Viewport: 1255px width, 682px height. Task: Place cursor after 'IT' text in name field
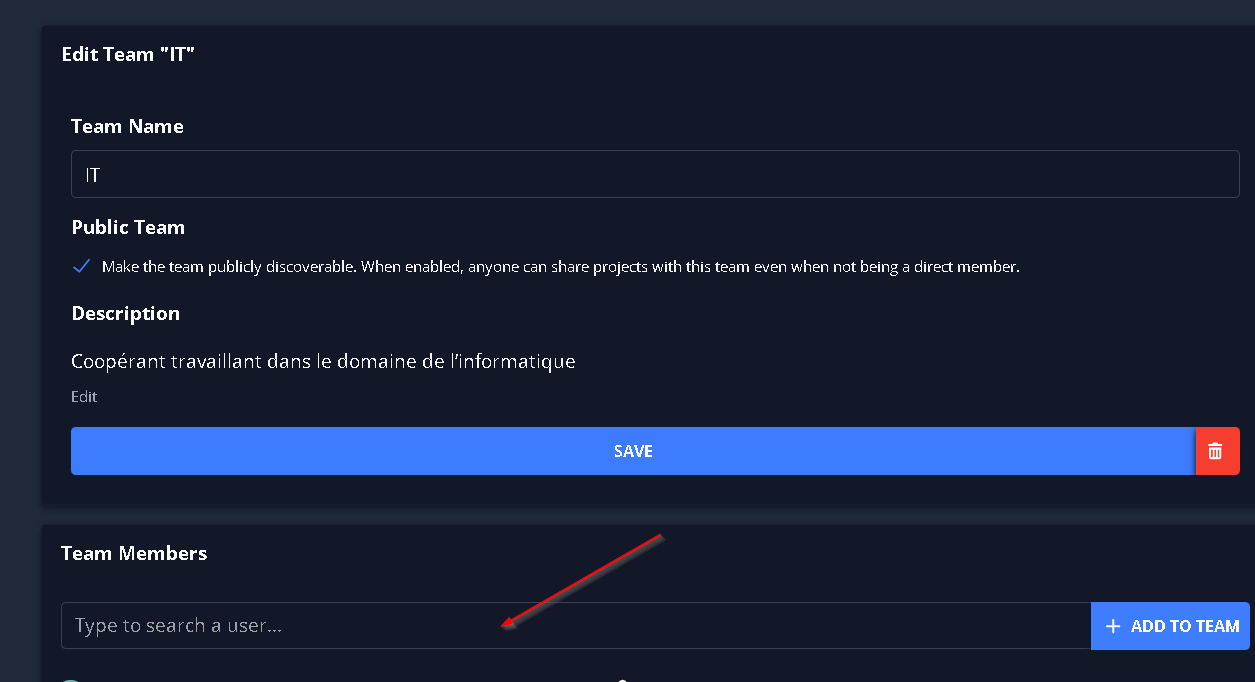102,175
